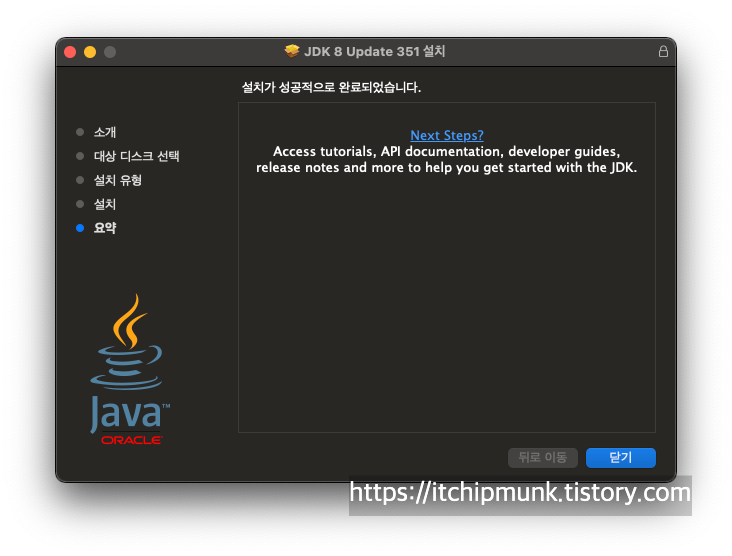The image size is (732, 556).
Task: Click the Access tutorials description text
Action: 446,159
